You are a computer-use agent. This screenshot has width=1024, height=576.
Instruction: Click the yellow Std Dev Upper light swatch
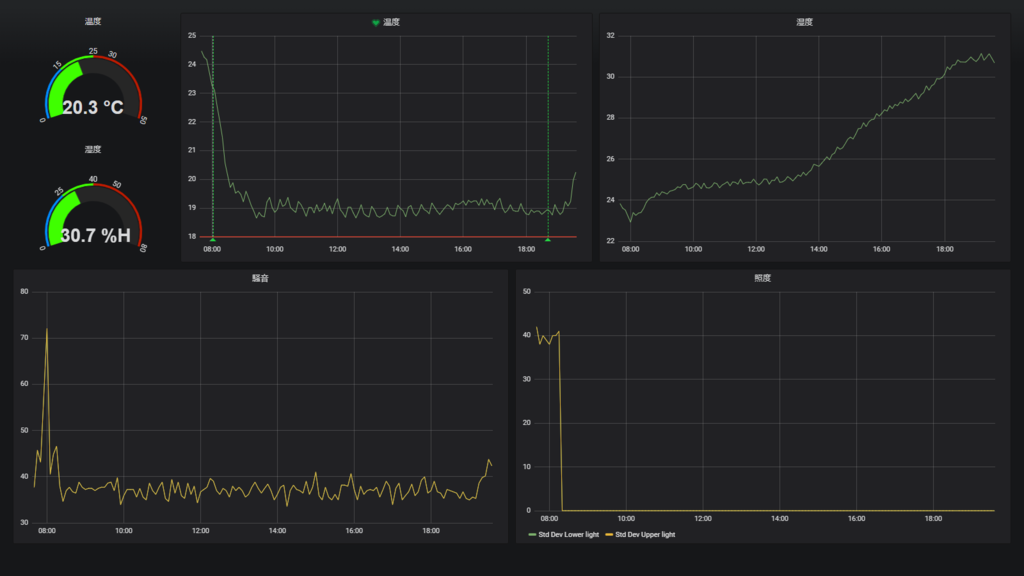click(x=609, y=535)
